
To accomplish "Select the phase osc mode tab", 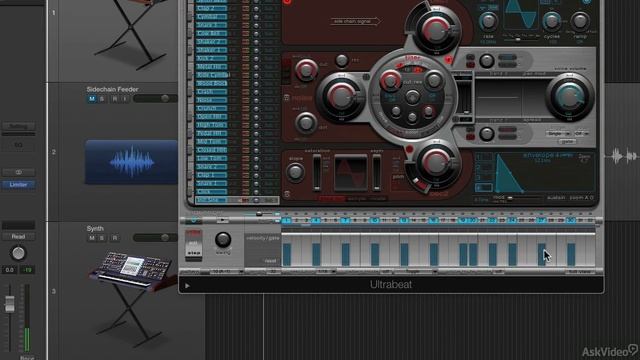I will click(331, 199).
